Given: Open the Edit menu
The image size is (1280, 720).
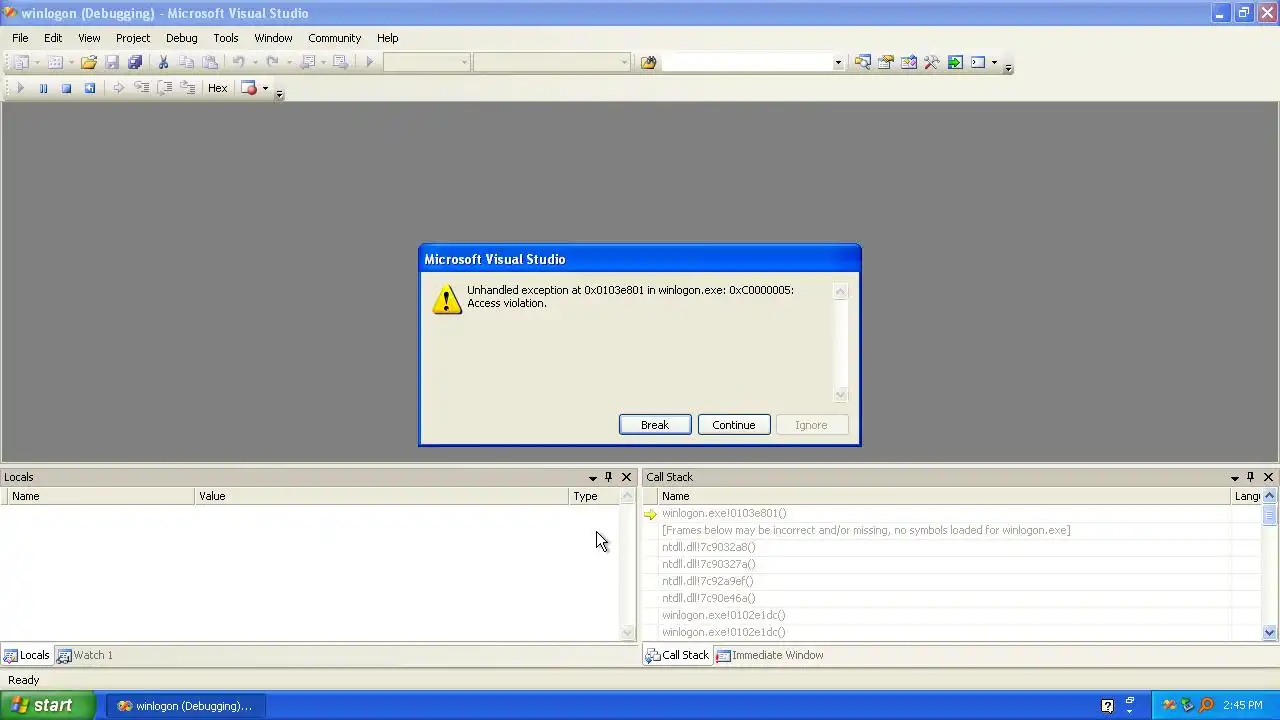Looking at the screenshot, I should click(53, 38).
